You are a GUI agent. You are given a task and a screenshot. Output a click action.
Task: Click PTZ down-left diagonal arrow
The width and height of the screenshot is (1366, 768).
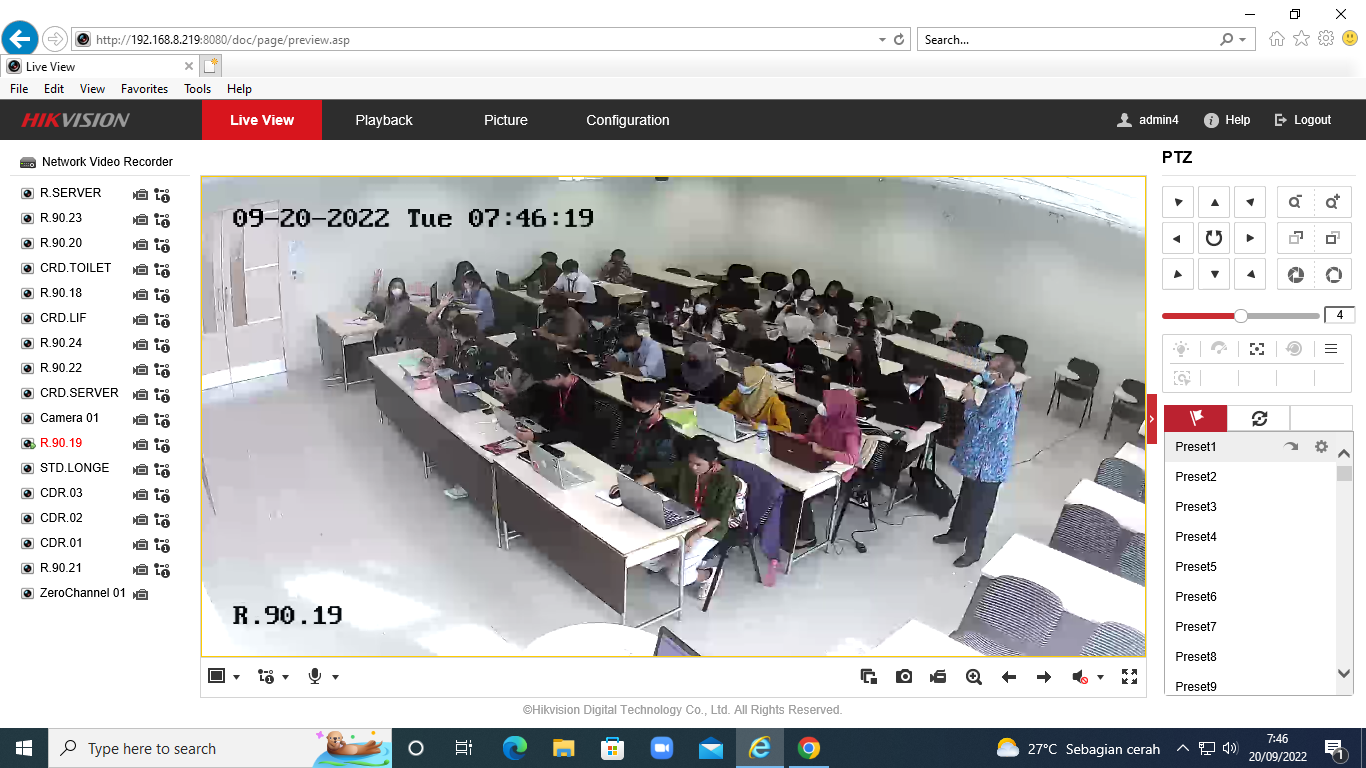point(1178,274)
